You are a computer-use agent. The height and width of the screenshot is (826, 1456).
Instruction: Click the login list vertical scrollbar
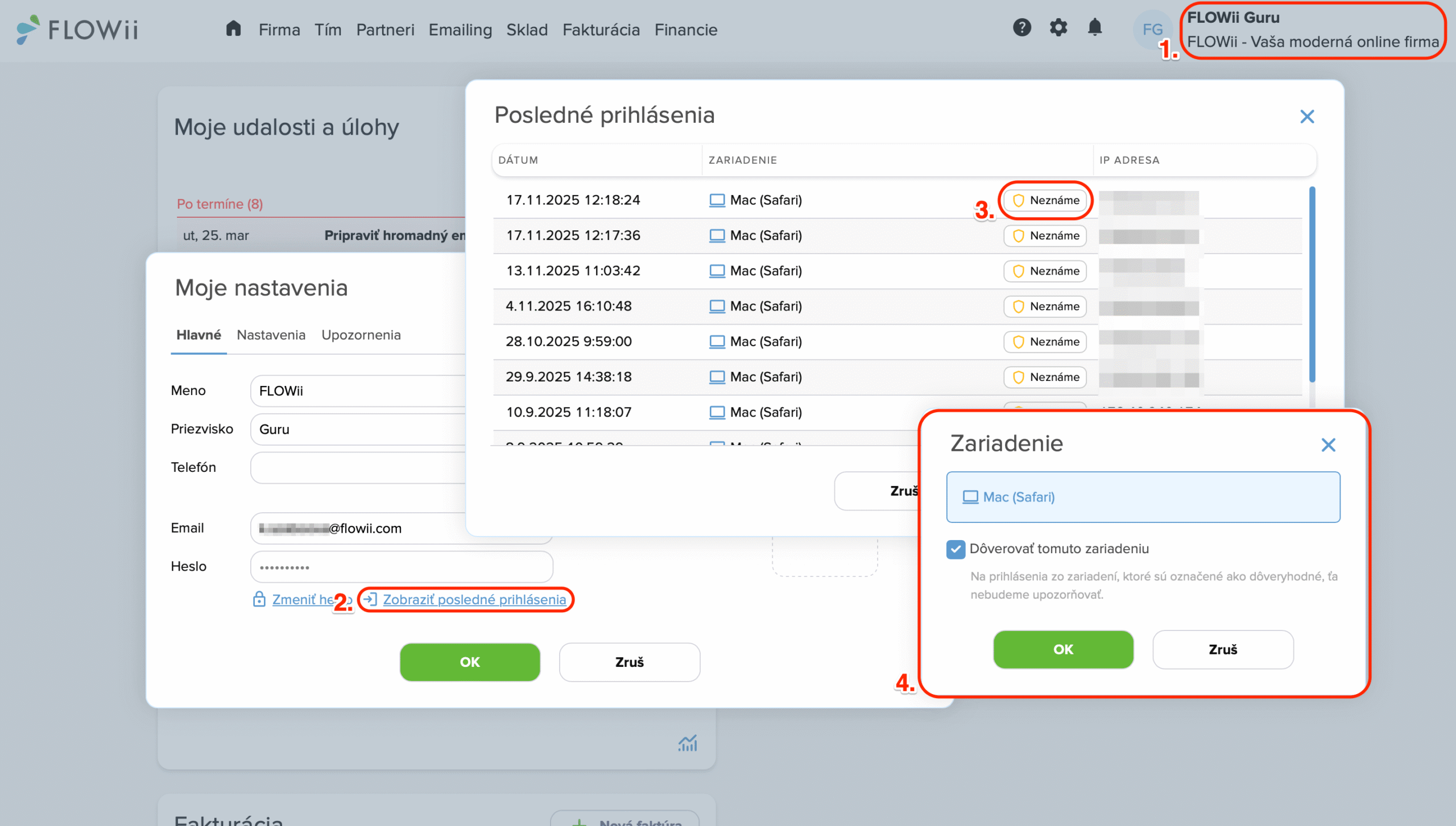click(x=1312, y=284)
